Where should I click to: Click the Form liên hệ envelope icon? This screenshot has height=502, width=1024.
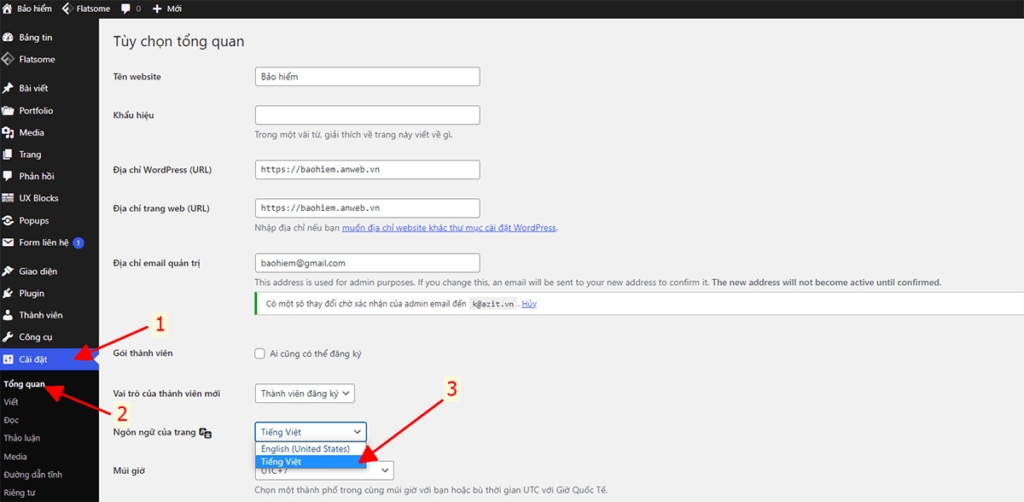[x=8, y=242]
